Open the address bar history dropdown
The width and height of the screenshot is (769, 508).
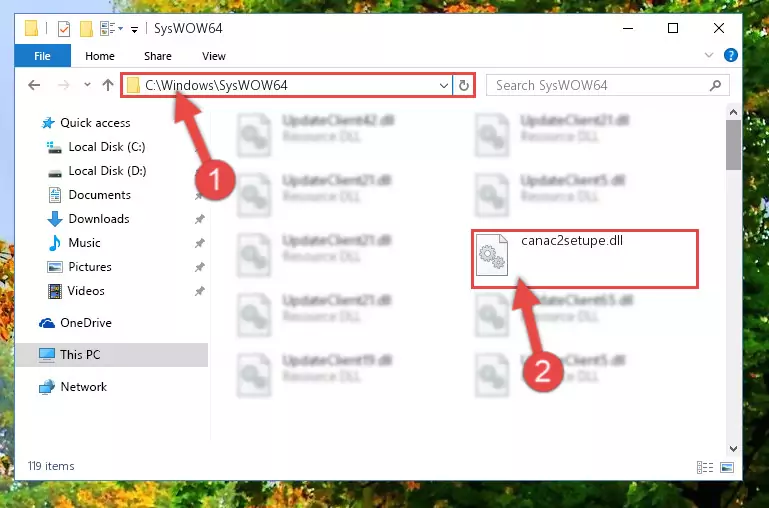pos(444,86)
